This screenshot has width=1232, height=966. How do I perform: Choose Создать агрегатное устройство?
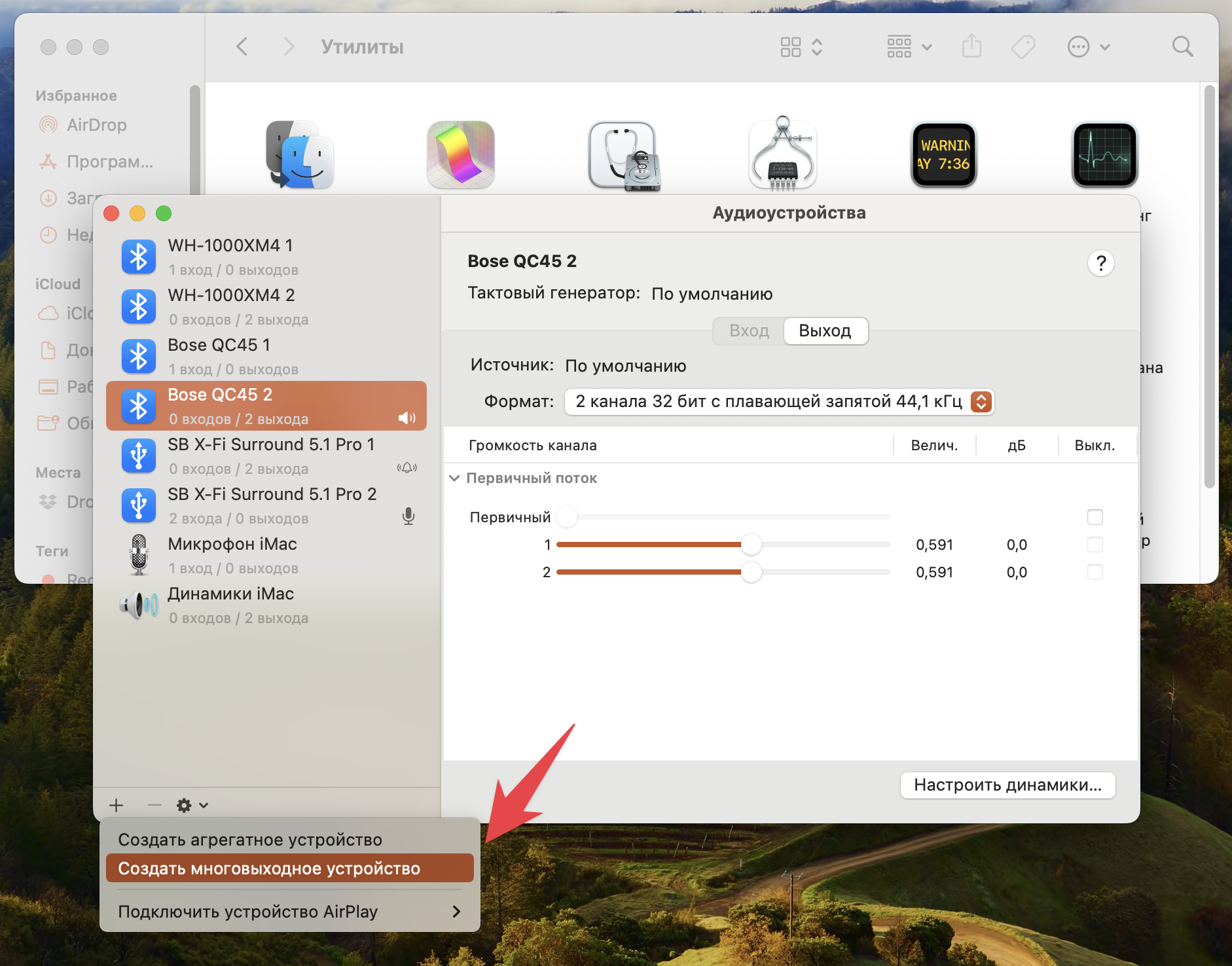(x=290, y=839)
